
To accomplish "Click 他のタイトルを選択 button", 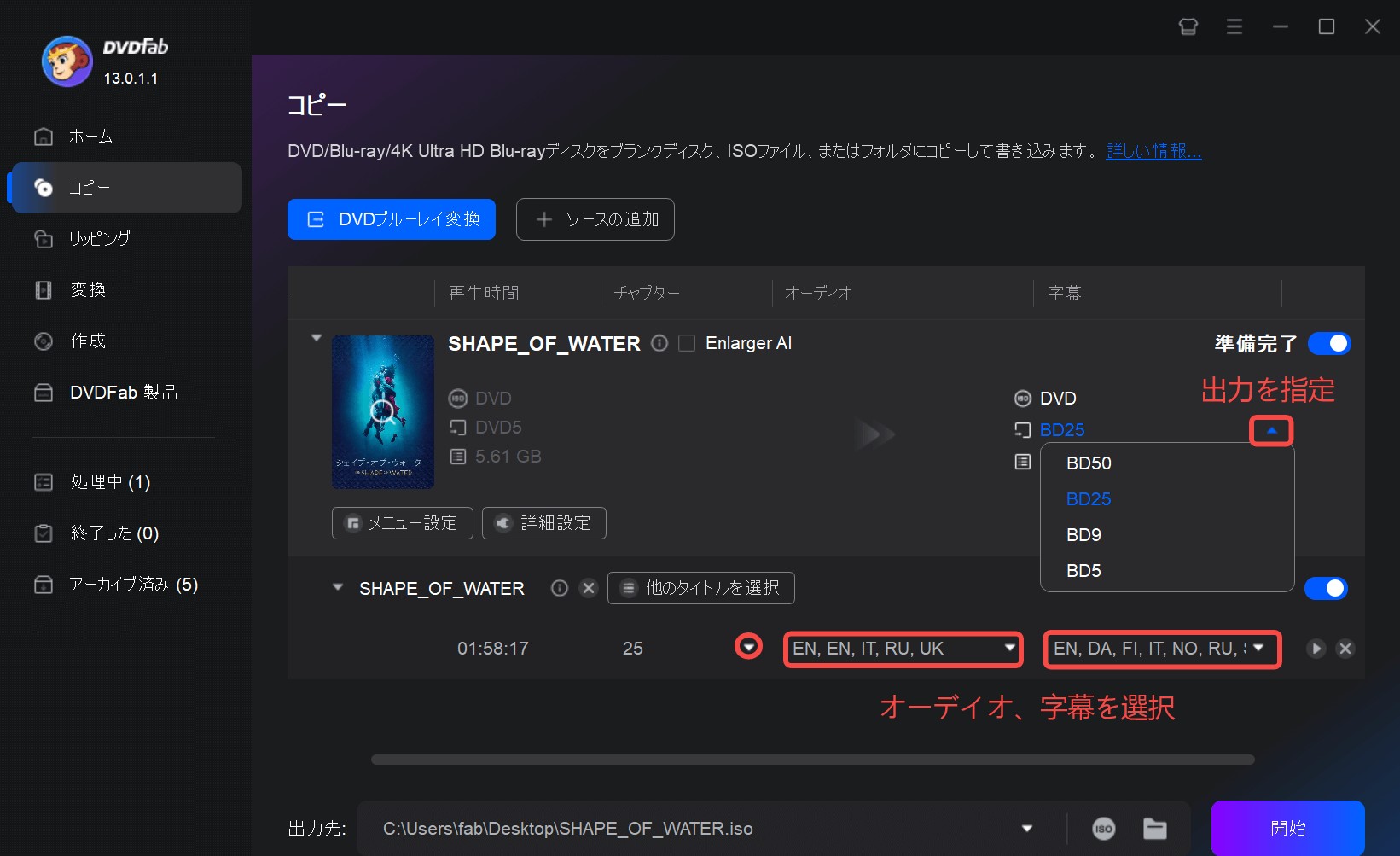I will click(x=701, y=588).
